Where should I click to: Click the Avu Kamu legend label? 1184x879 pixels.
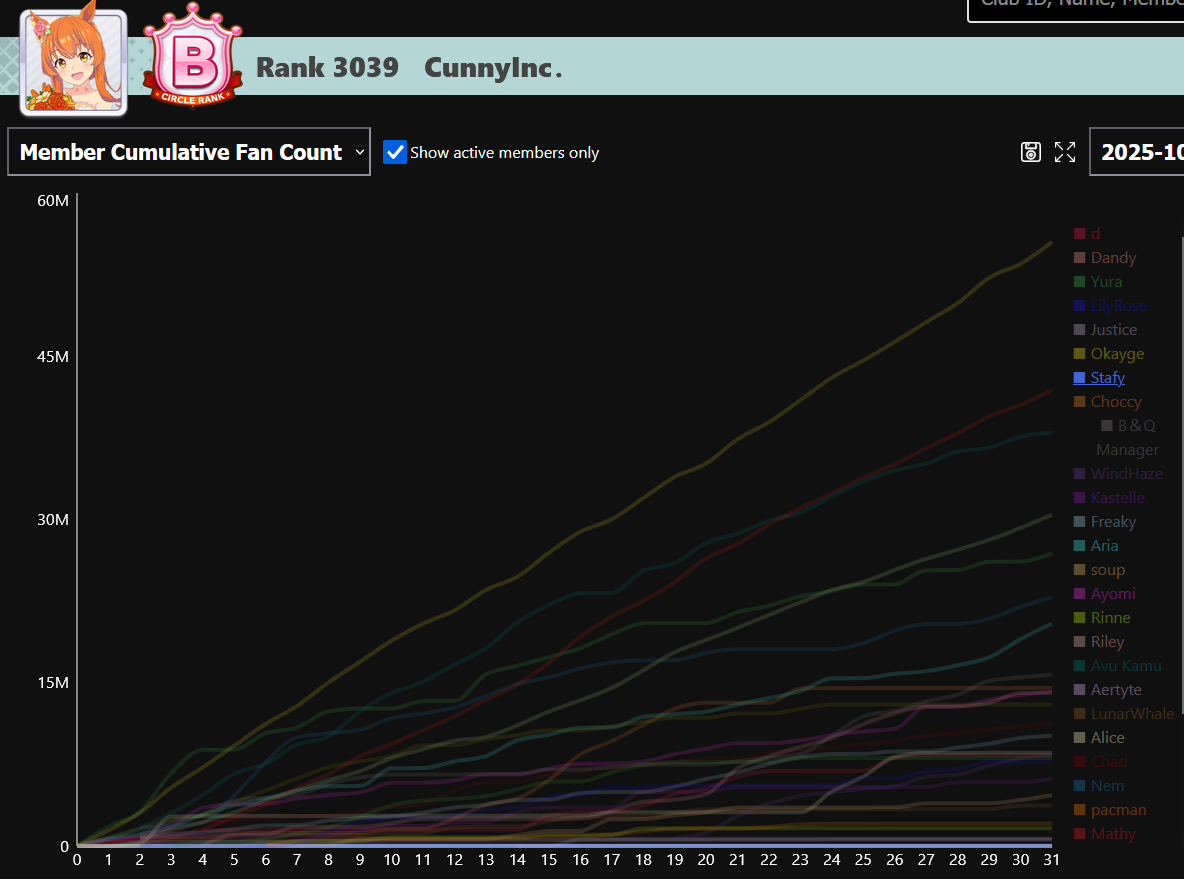[1126, 665]
